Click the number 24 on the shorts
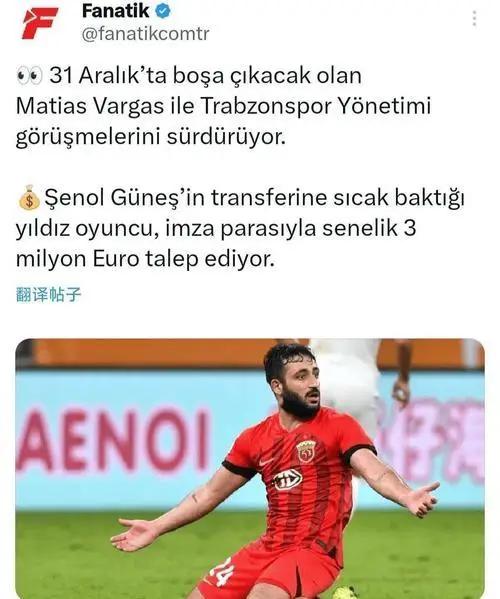This screenshot has height=599, width=500. click(x=223, y=572)
